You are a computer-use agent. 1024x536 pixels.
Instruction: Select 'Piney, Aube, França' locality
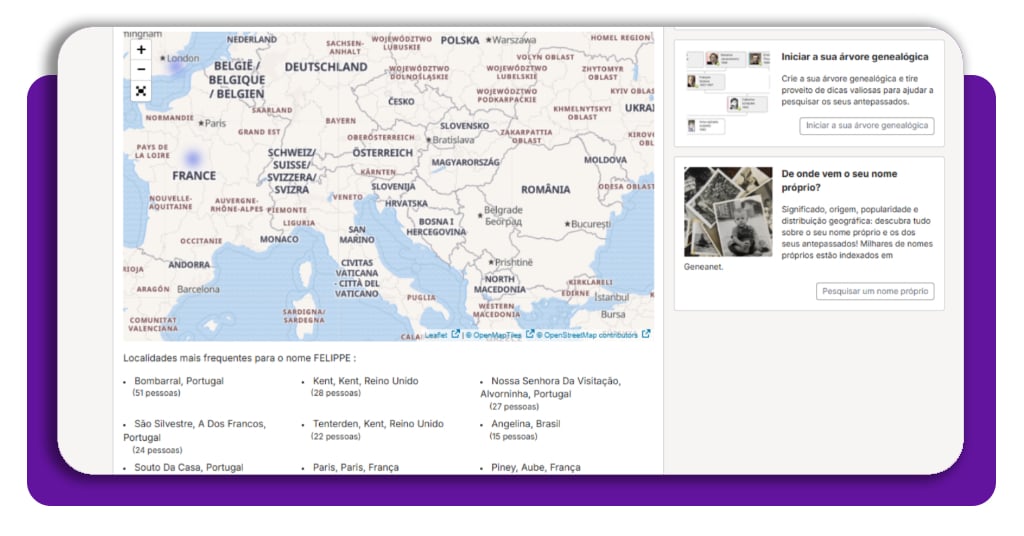(x=536, y=467)
